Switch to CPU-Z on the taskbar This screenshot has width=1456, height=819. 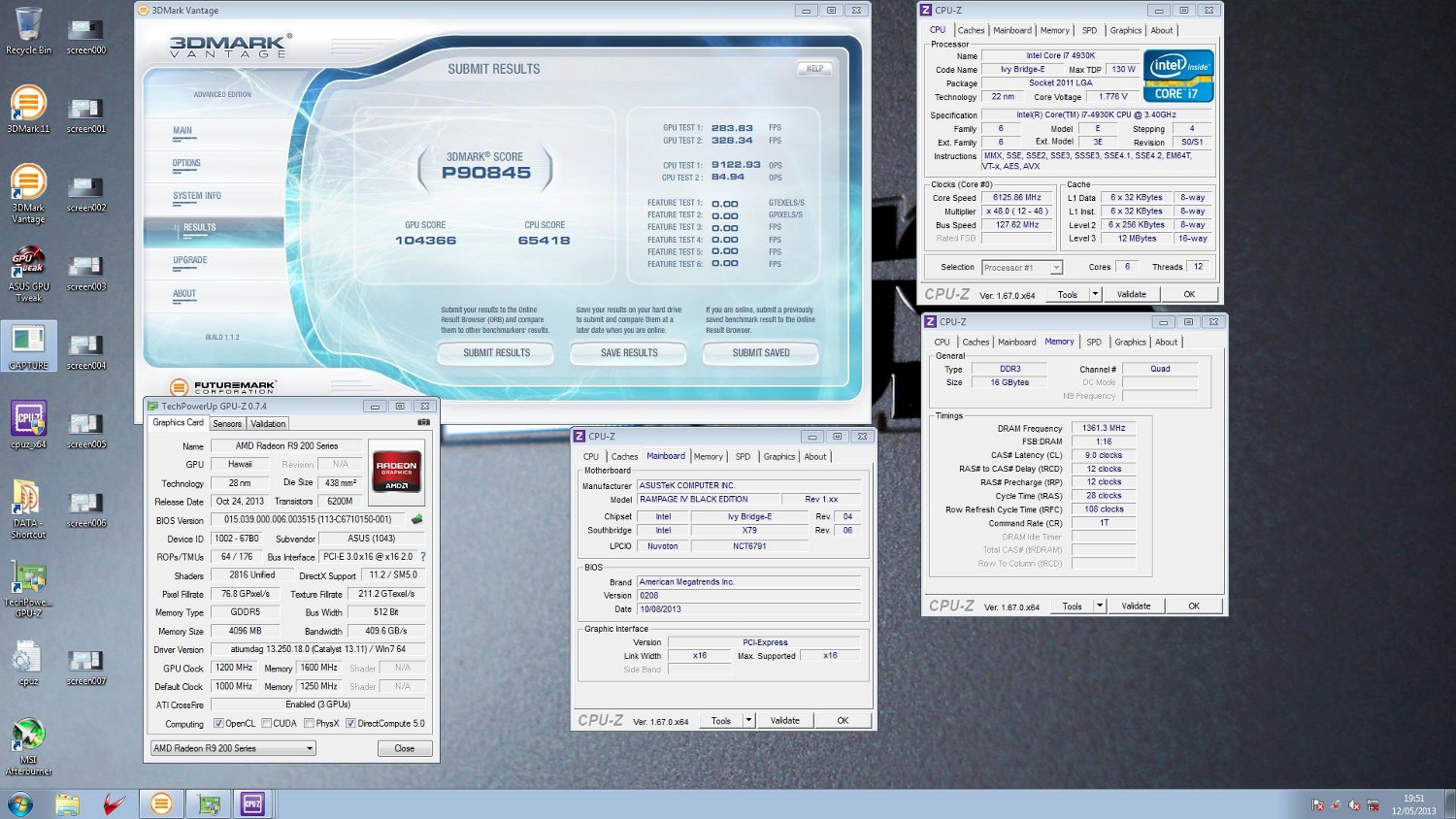253,804
